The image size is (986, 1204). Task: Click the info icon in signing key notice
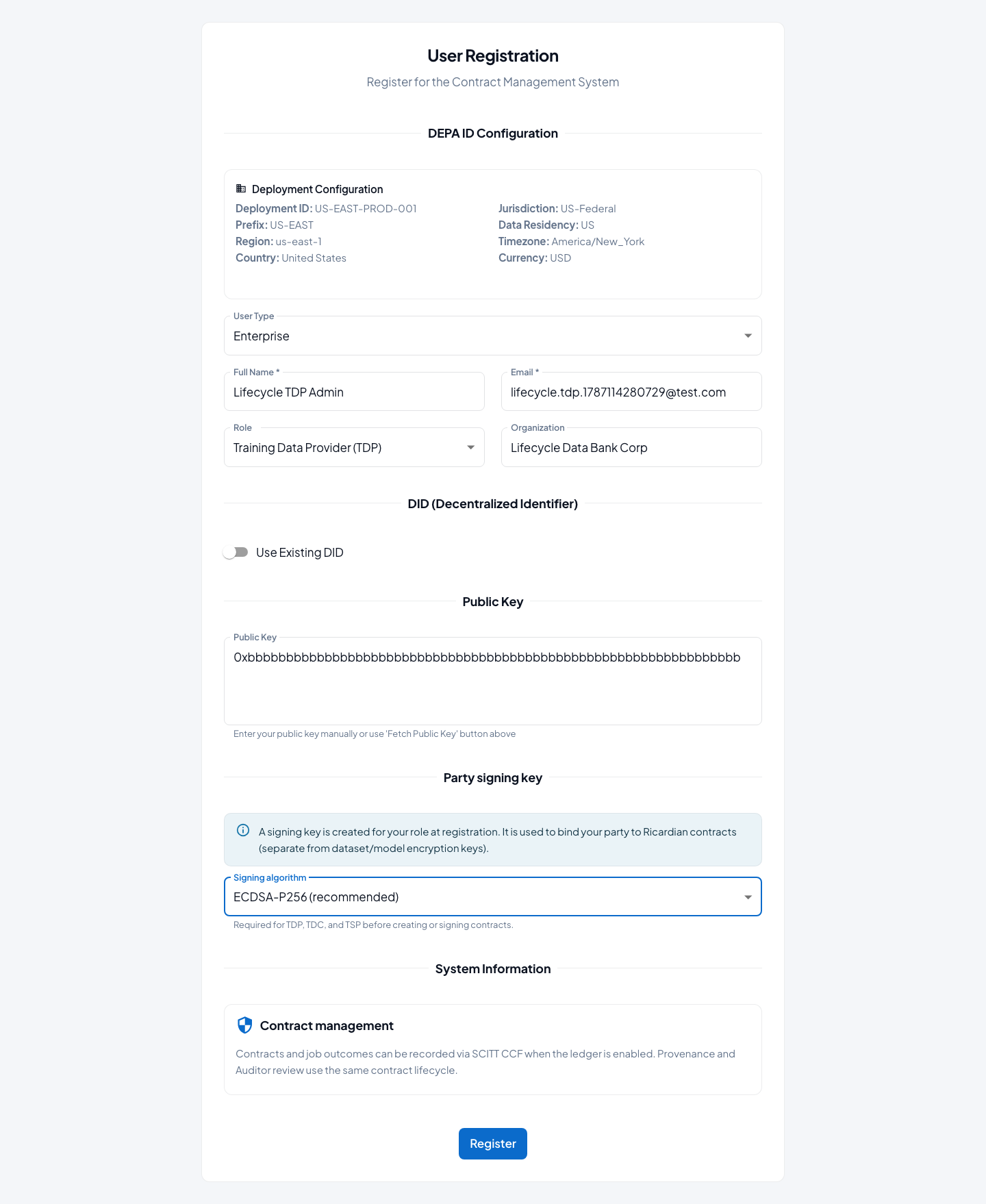(243, 830)
